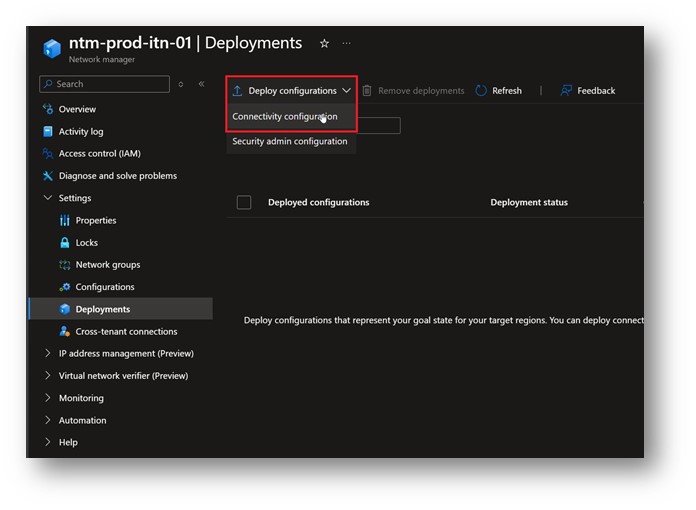The image size is (696, 510).
Task: Click the Network manager cube icon in header
Action: pyautogui.click(x=52, y=48)
